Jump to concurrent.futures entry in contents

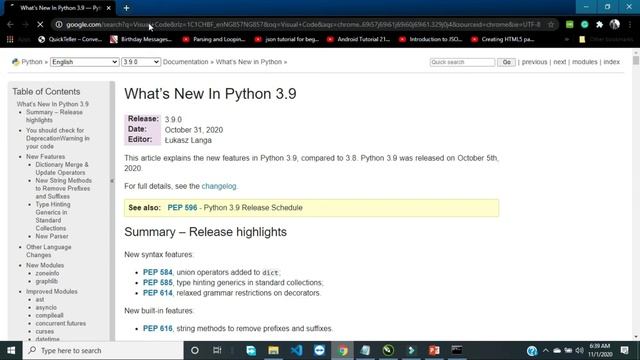click(60, 323)
